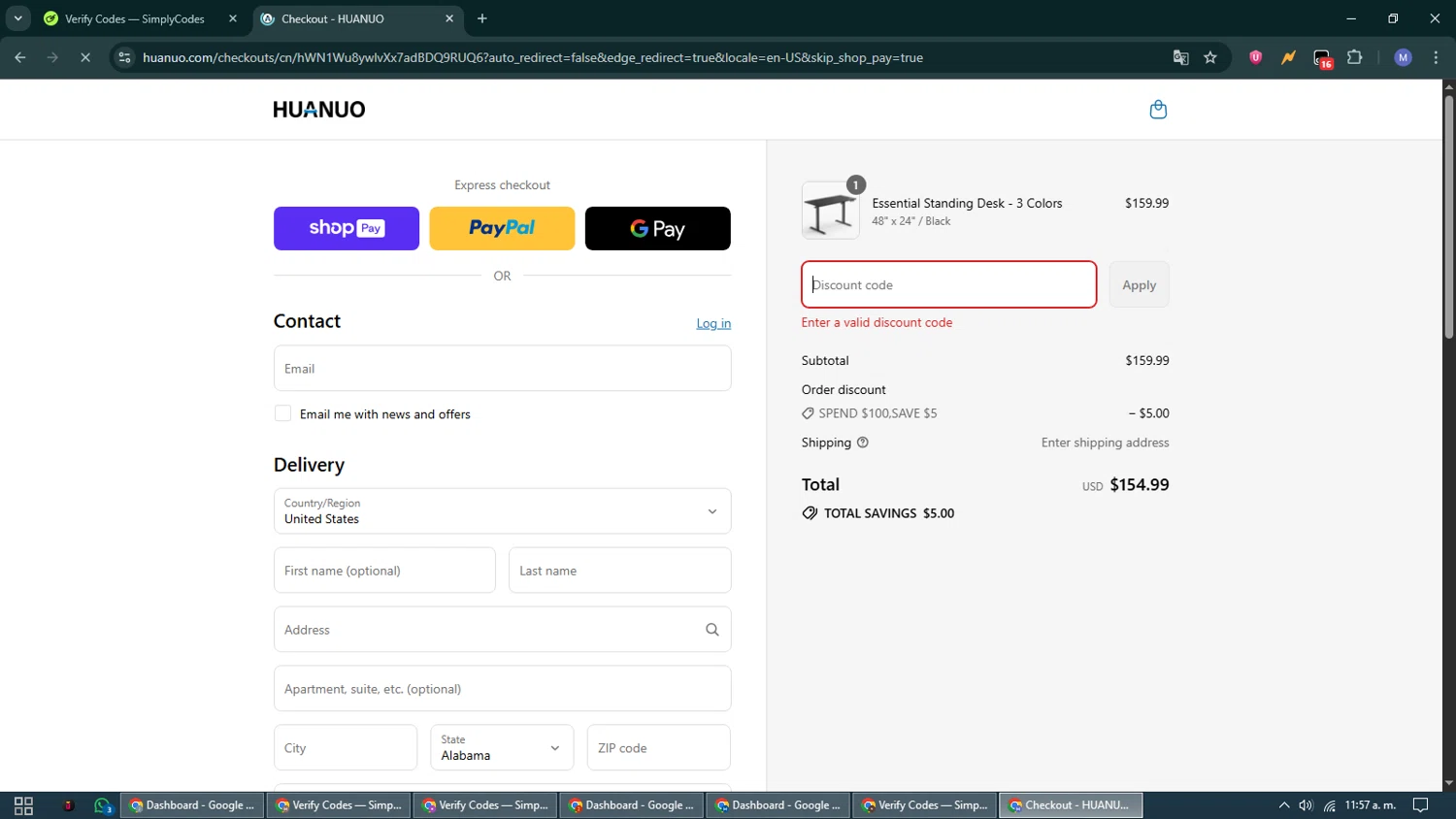
Task: Open the orange lightning extension icon
Action: 1288,57
